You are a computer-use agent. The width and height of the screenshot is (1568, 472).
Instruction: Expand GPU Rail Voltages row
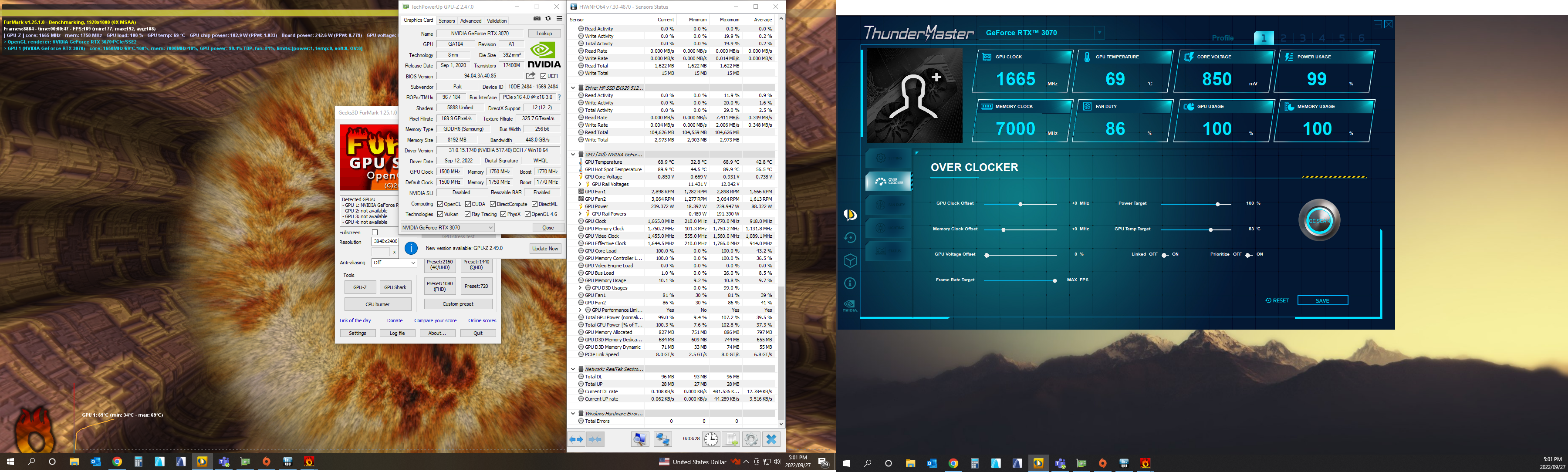coord(580,184)
